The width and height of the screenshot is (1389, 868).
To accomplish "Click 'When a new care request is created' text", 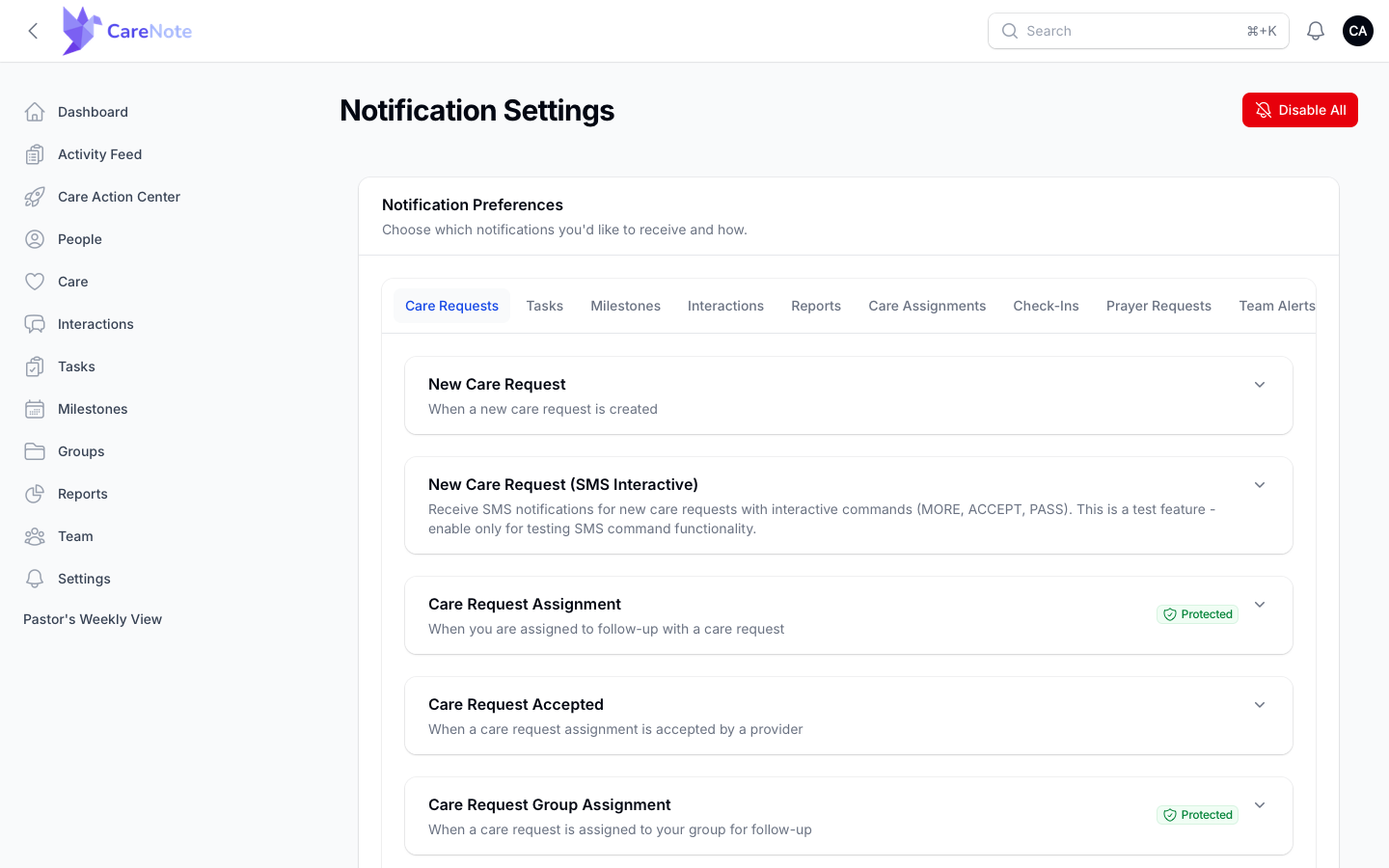I will [543, 409].
